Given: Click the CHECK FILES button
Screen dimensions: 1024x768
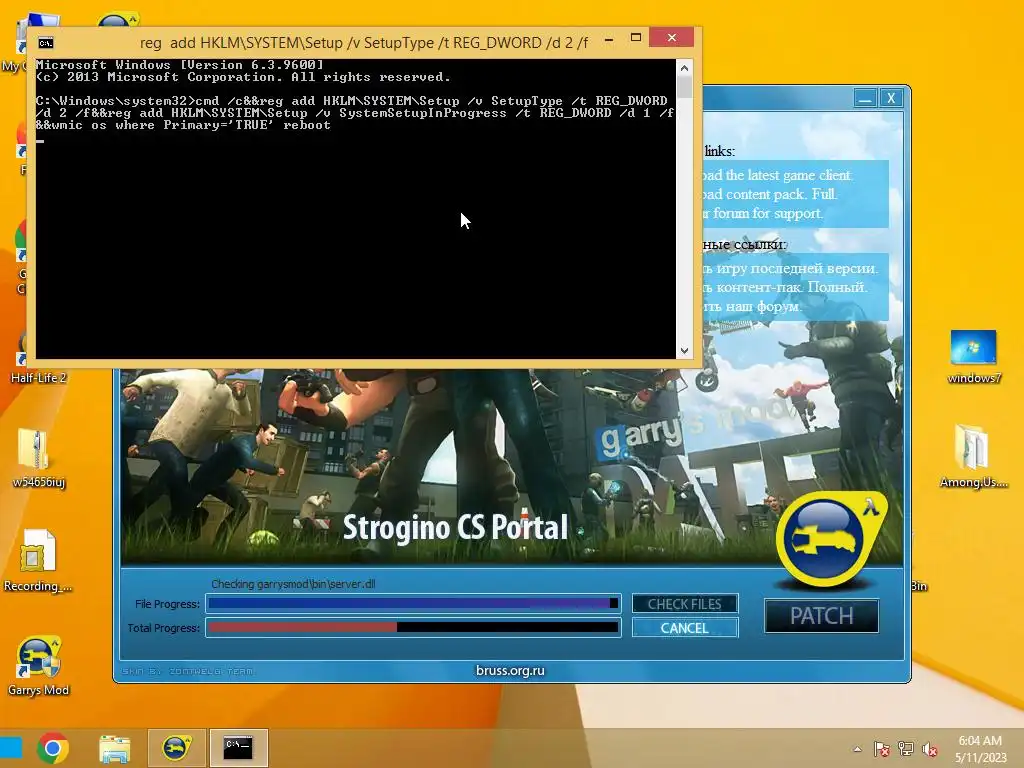Looking at the screenshot, I should coord(684,604).
